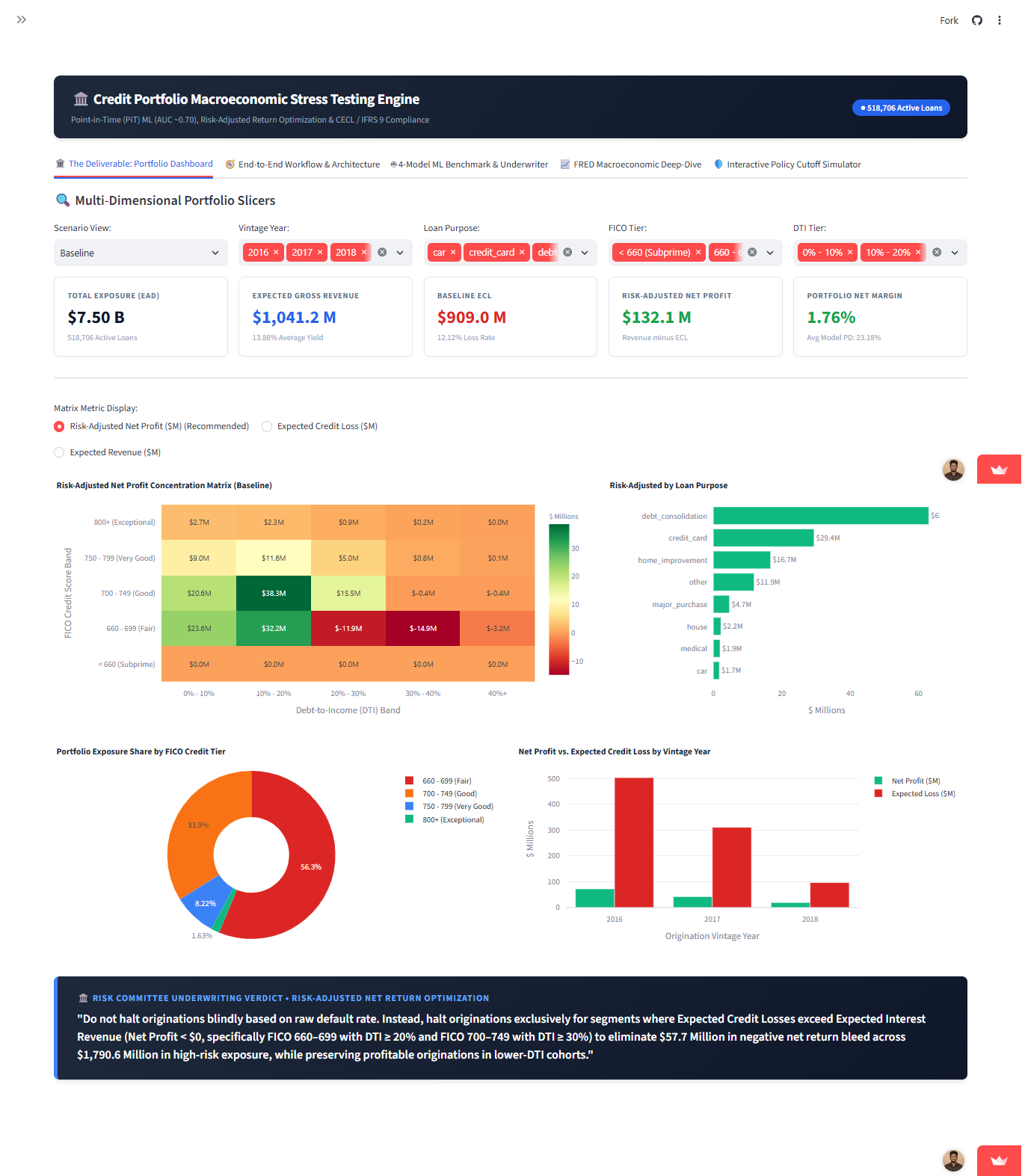Screen dimensions: 1022x1176
Task: Remove the 0% - 10% DTI tag
Action: pyautogui.click(x=850, y=253)
